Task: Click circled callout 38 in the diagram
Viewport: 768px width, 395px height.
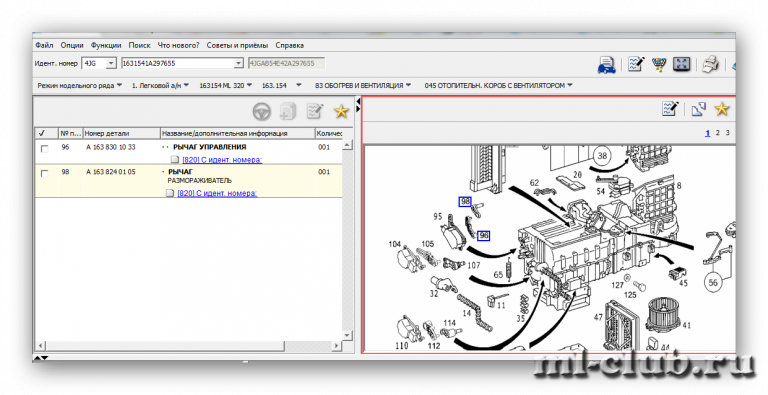Action: tap(602, 156)
